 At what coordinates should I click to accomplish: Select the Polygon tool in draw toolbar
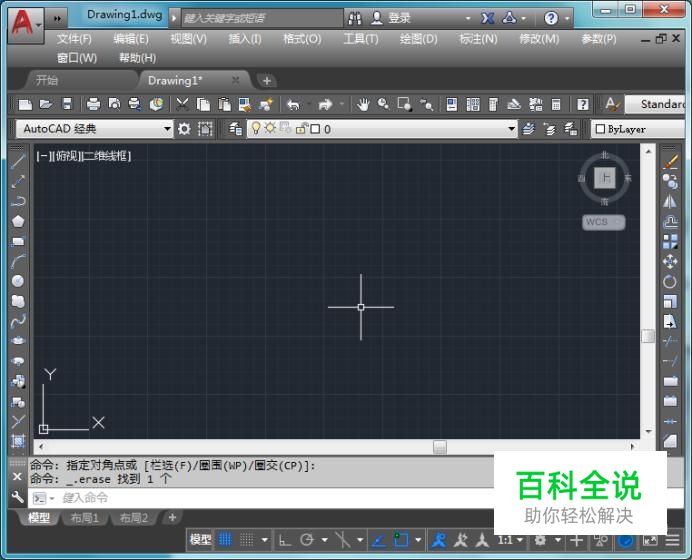(x=18, y=221)
